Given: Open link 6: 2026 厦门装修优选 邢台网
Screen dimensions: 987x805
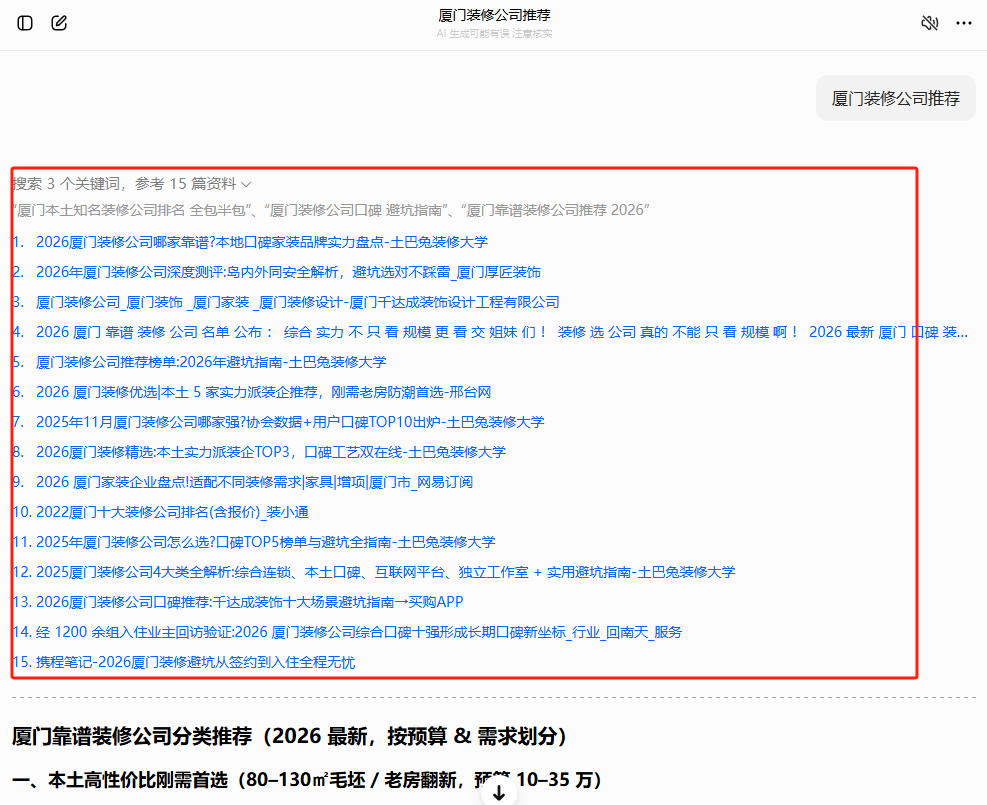Looking at the screenshot, I should tap(263, 392).
